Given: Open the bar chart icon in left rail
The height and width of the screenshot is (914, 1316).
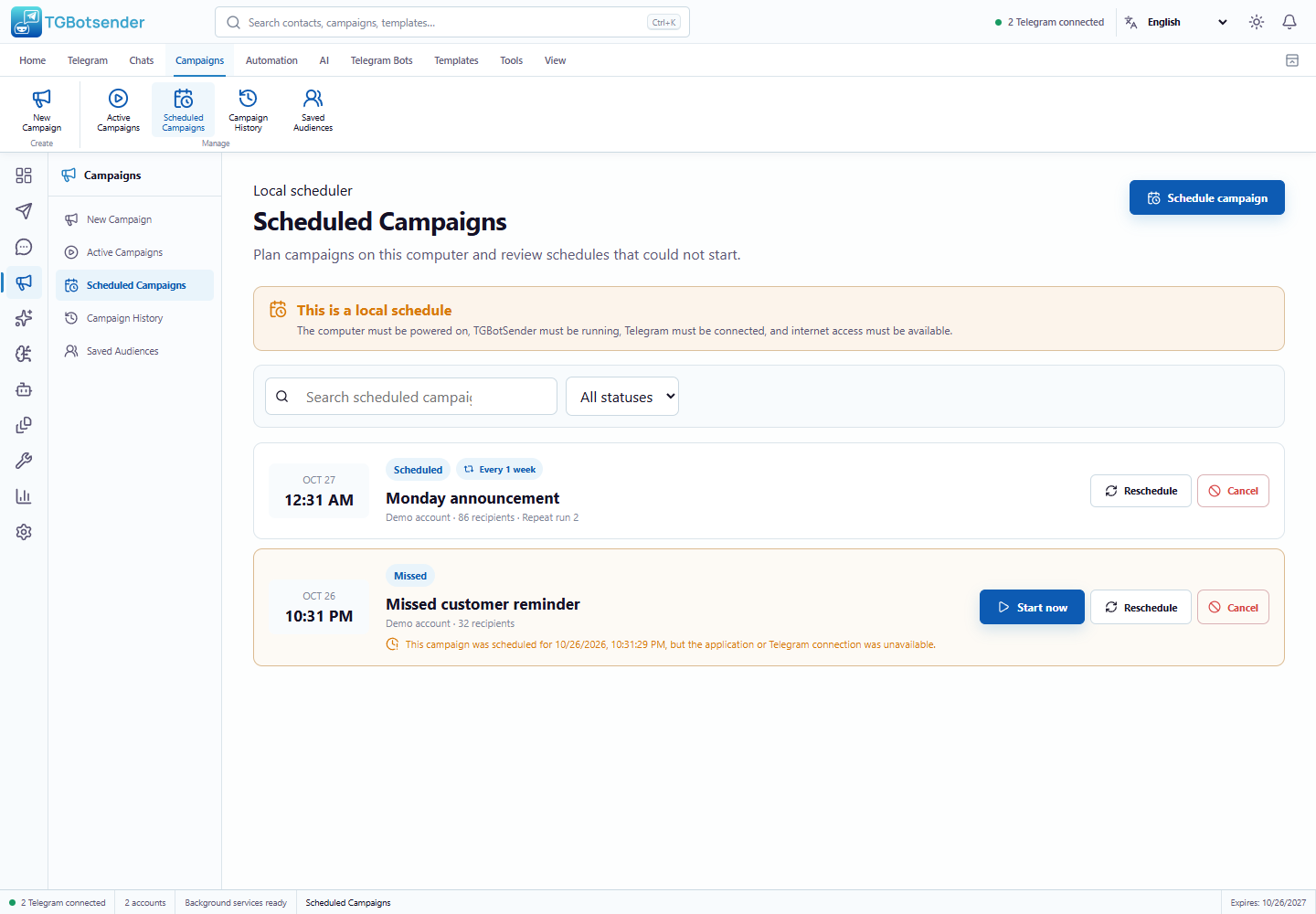Looking at the screenshot, I should point(24,496).
